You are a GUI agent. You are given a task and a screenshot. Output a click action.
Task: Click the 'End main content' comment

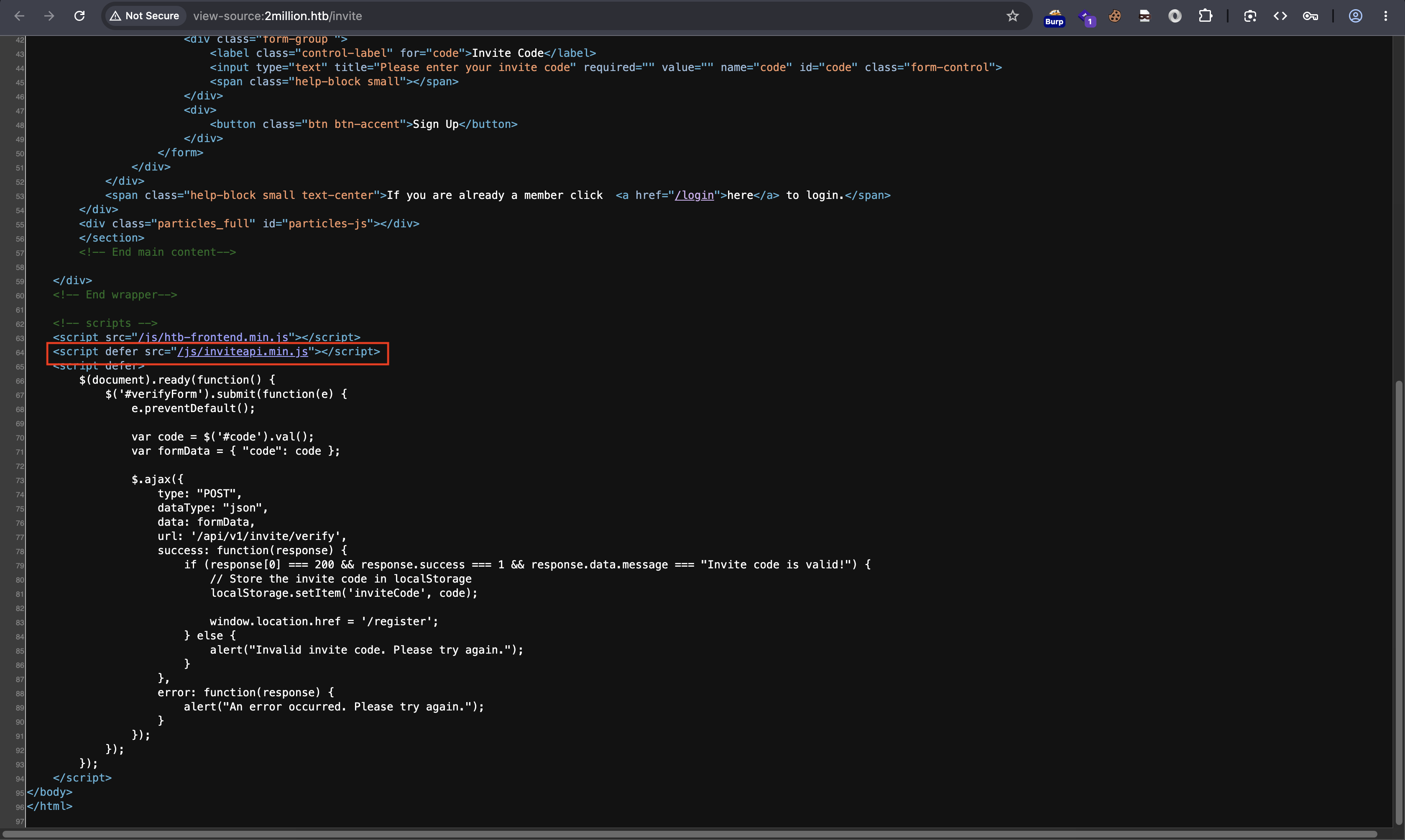pos(157,252)
